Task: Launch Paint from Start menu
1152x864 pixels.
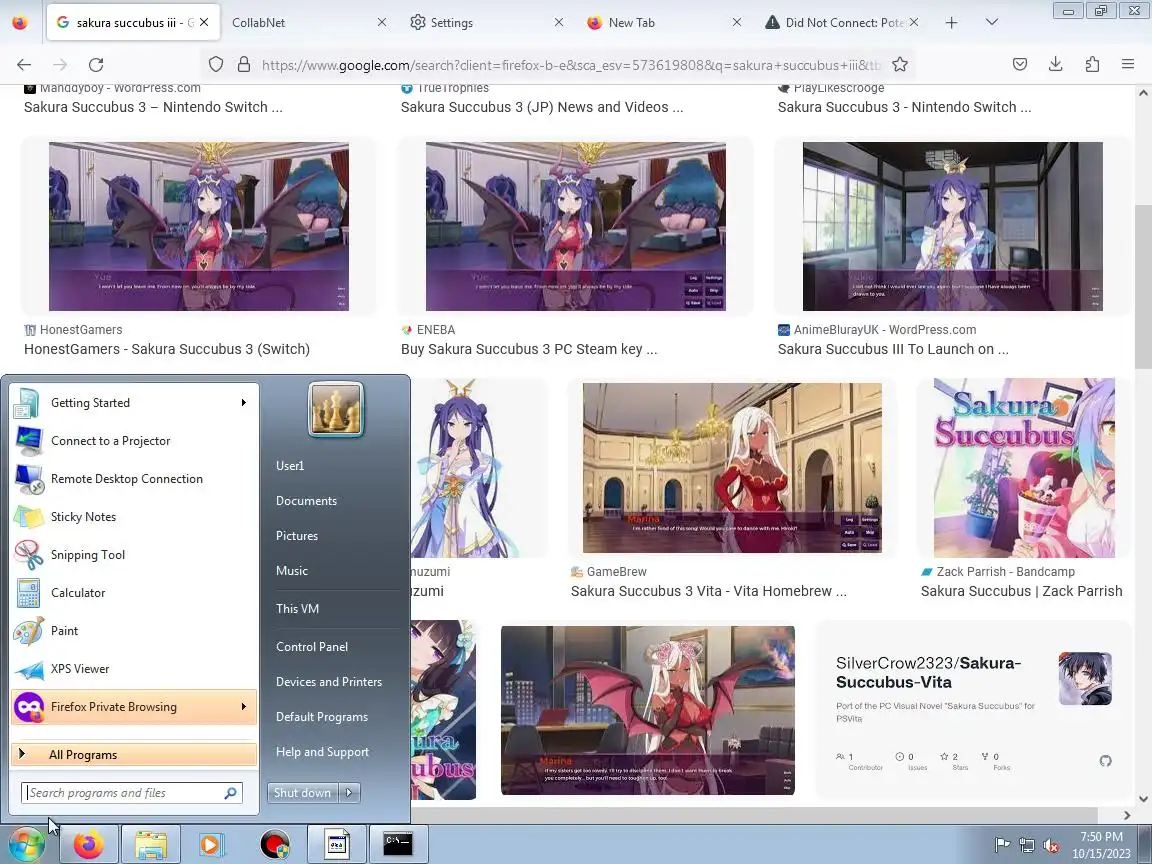Action: (x=134, y=631)
